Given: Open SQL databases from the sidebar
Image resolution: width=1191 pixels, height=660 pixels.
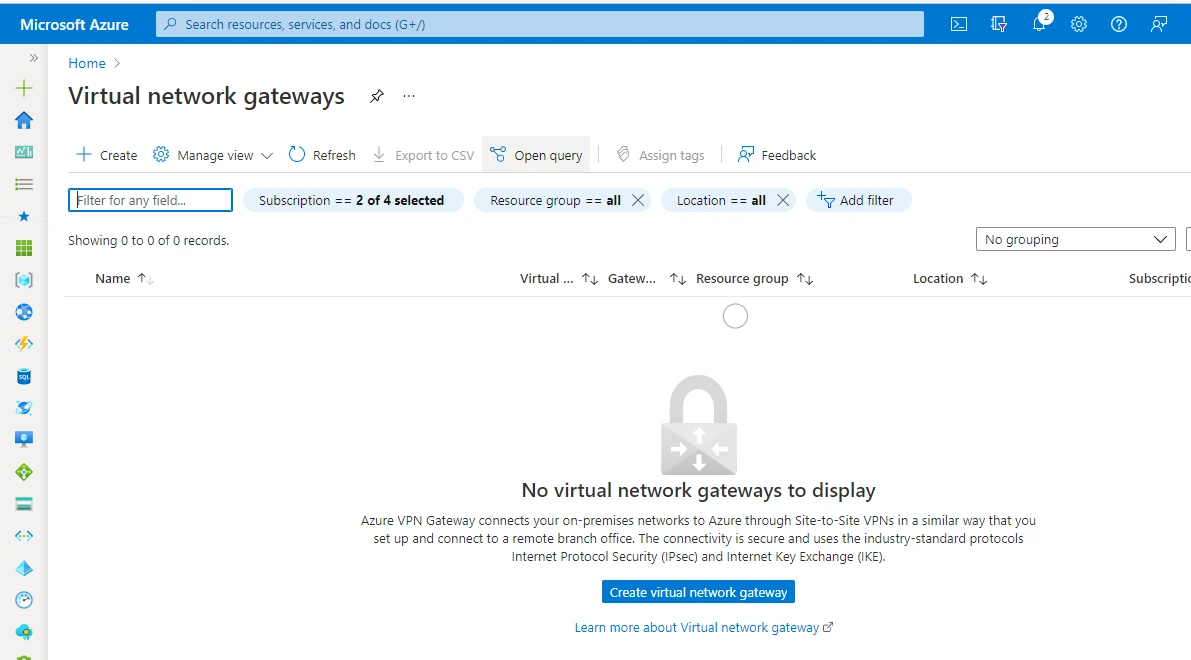Looking at the screenshot, I should 23,375.
